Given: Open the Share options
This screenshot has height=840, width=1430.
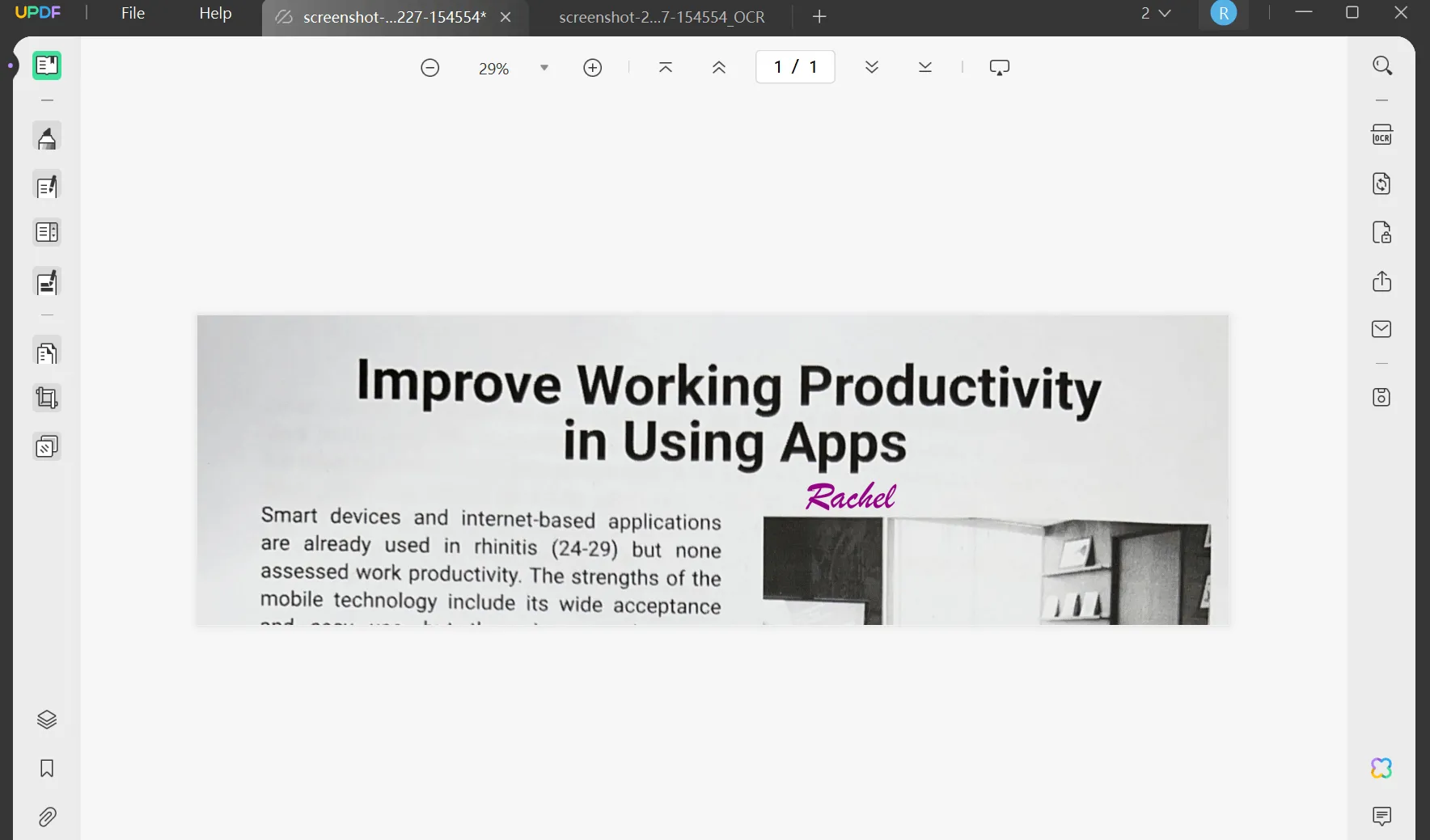Looking at the screenshot, I should [1383, 281].
